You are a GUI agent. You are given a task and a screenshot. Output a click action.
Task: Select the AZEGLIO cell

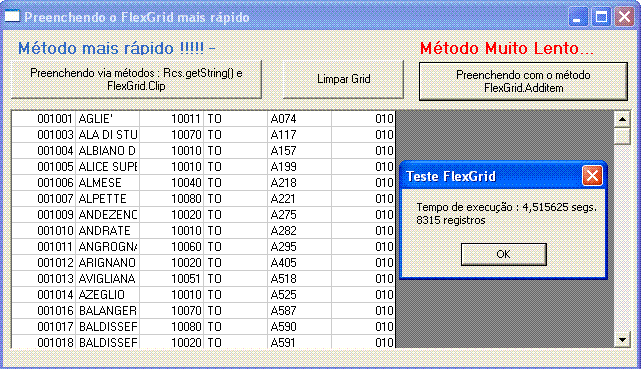pos(108,295)
